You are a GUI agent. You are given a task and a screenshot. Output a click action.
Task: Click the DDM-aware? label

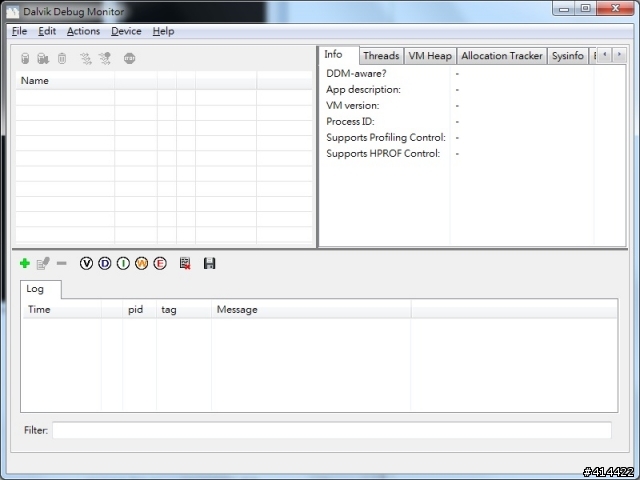[x=356, y=74]
